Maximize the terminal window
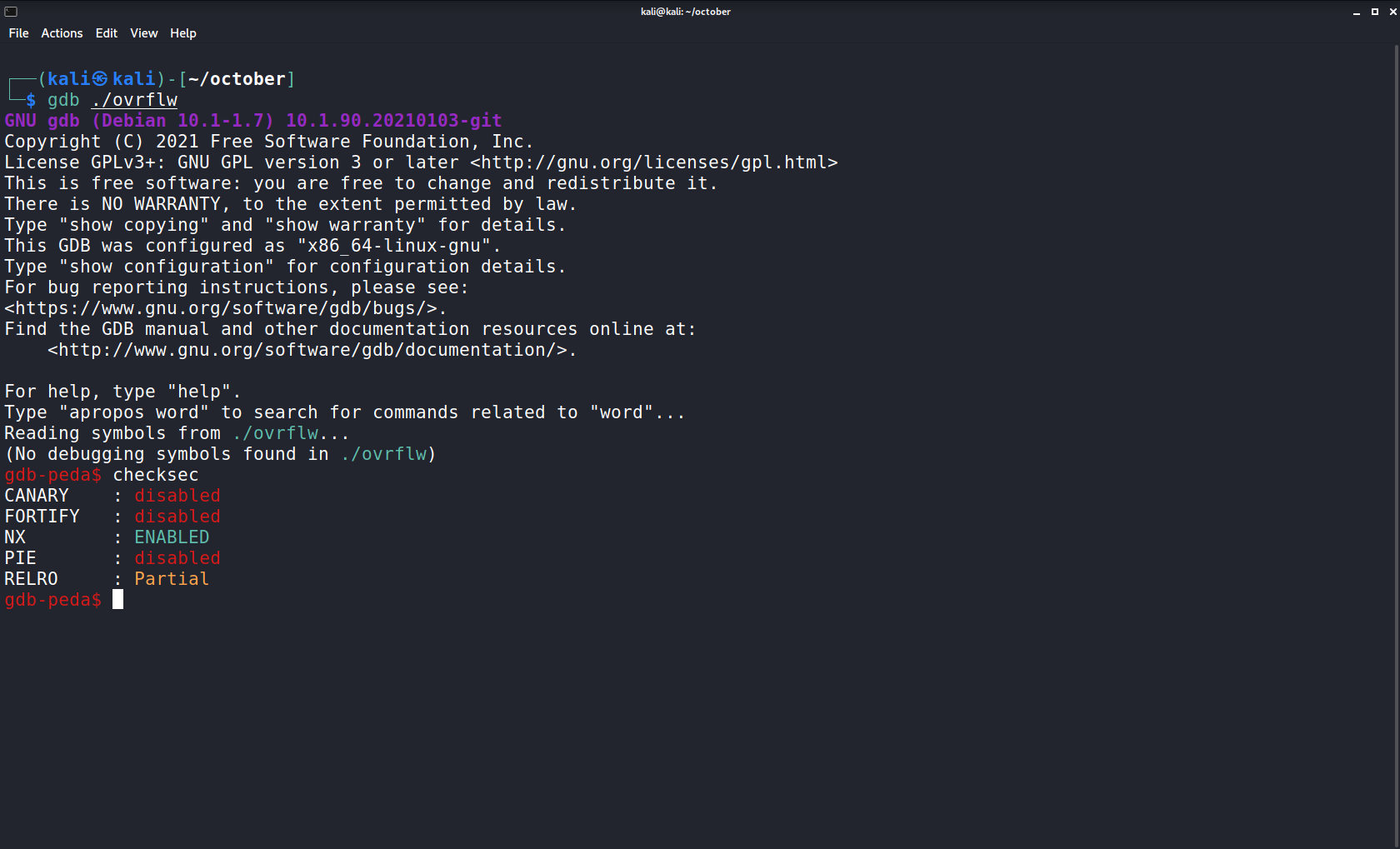This screenshot has height=849, width=1400. (1375, 12)
